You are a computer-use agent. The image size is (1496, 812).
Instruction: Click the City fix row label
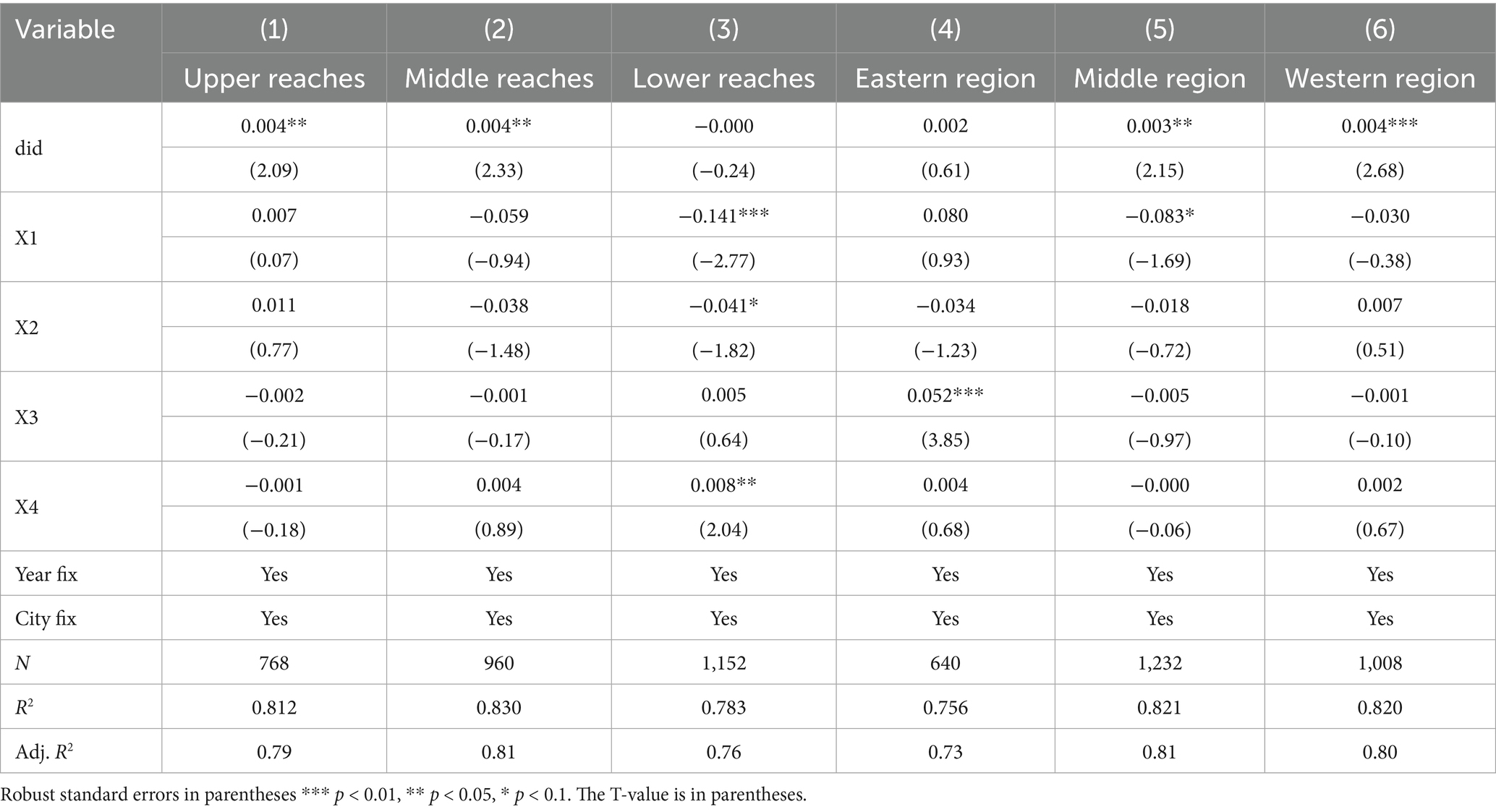(46, 618)
